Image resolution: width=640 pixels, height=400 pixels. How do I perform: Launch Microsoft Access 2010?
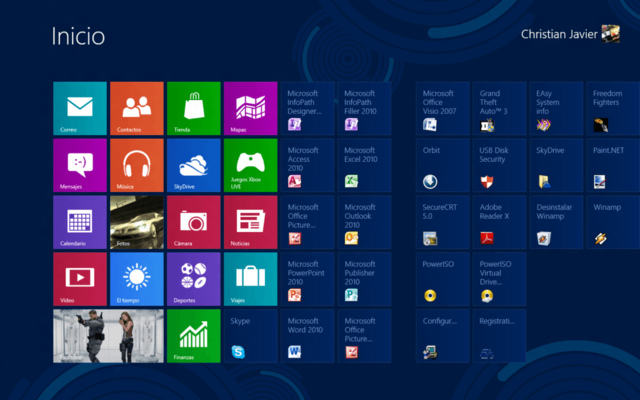pos(307,165)
